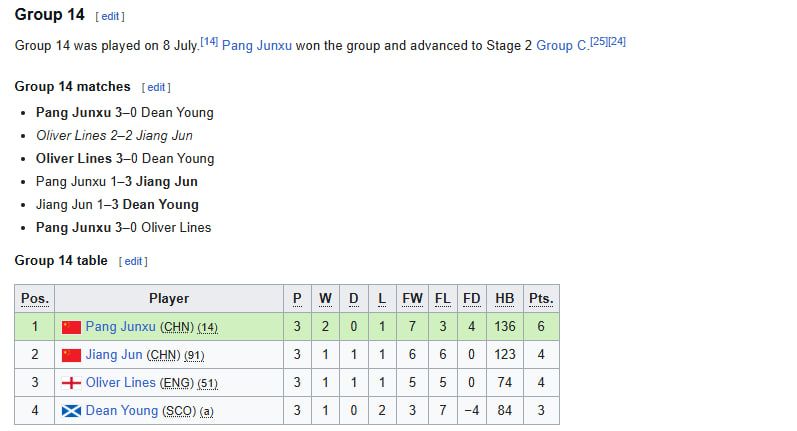Open the Dean Young player link

point(122,410)
